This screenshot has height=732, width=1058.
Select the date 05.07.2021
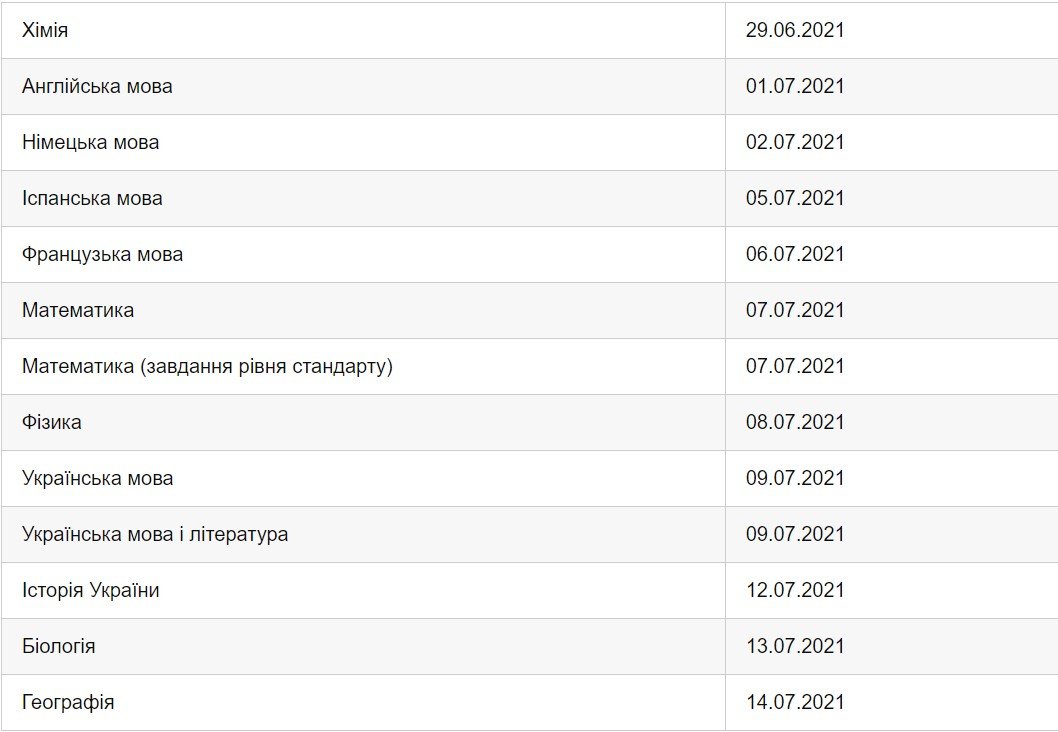(x=795, y=198)
